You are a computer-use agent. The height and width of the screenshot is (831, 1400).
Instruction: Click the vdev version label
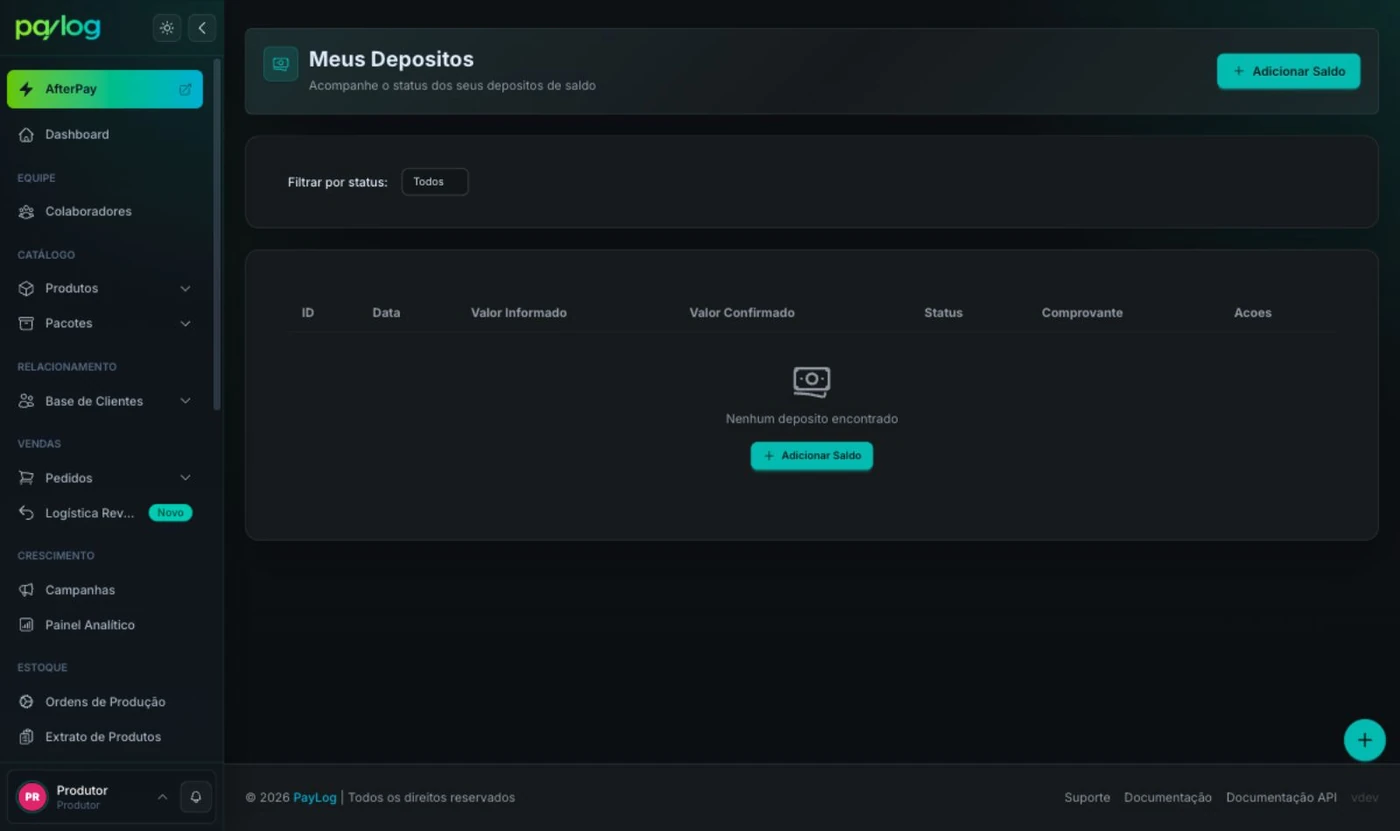tap(1365, 798)
